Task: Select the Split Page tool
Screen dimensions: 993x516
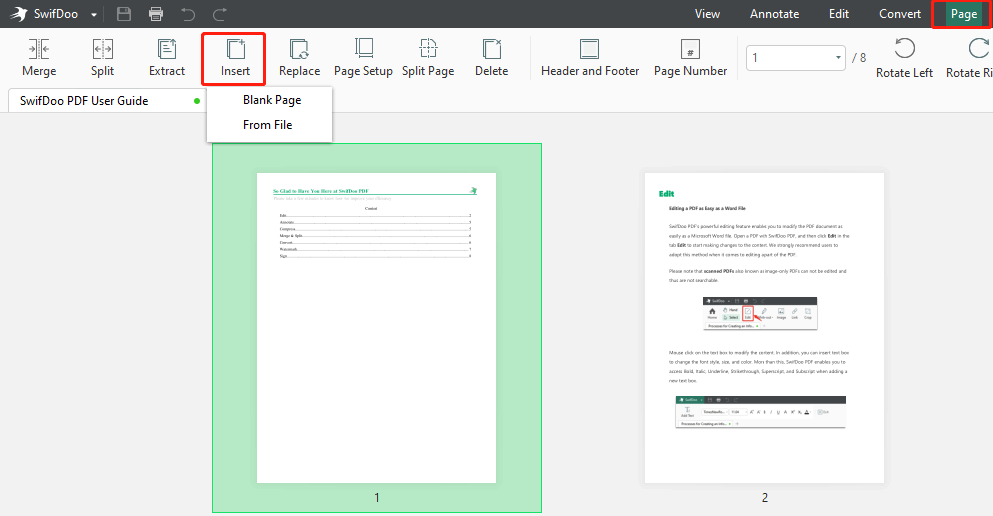Action: (x=428, y=58)
